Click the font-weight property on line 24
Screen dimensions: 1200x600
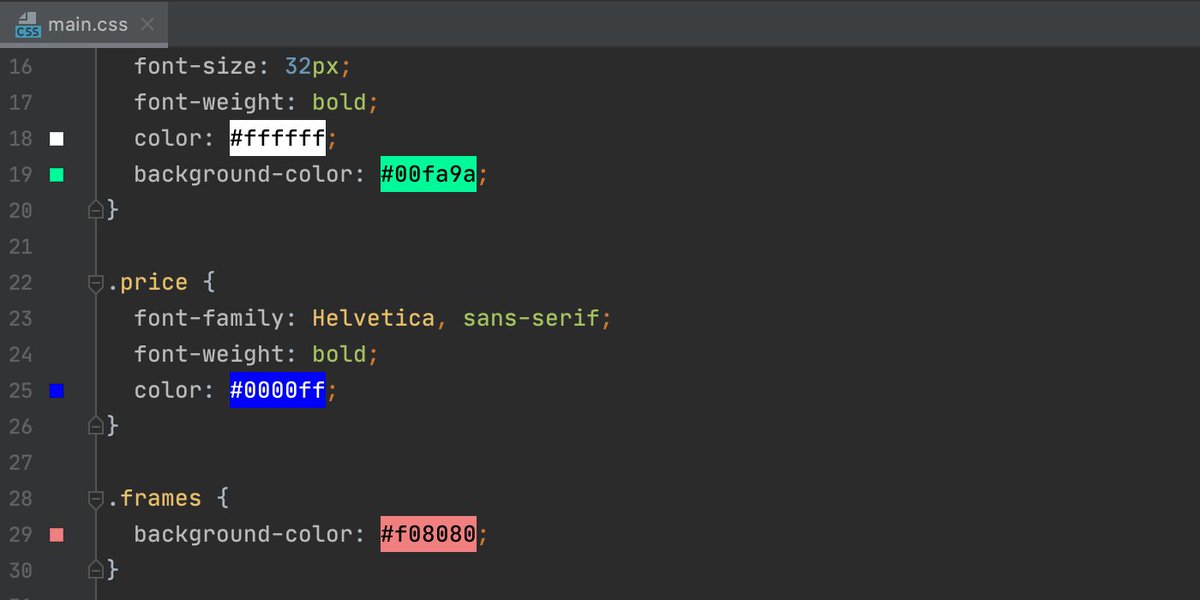click(209, 354)
